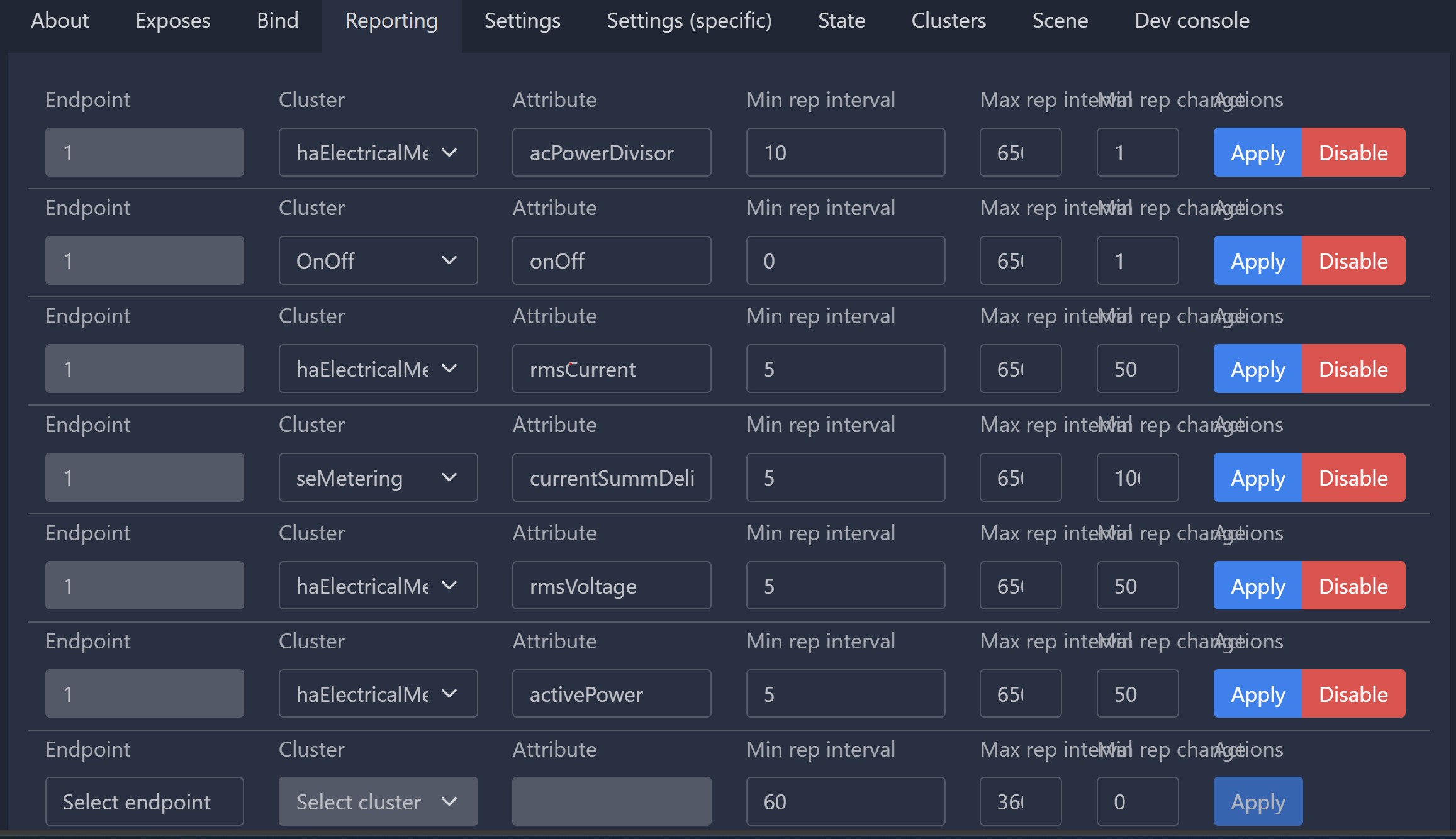Apply the rmsCurrent reporting settings
The height and width of the screenshot is (839, 1456).
point(1257,369)
